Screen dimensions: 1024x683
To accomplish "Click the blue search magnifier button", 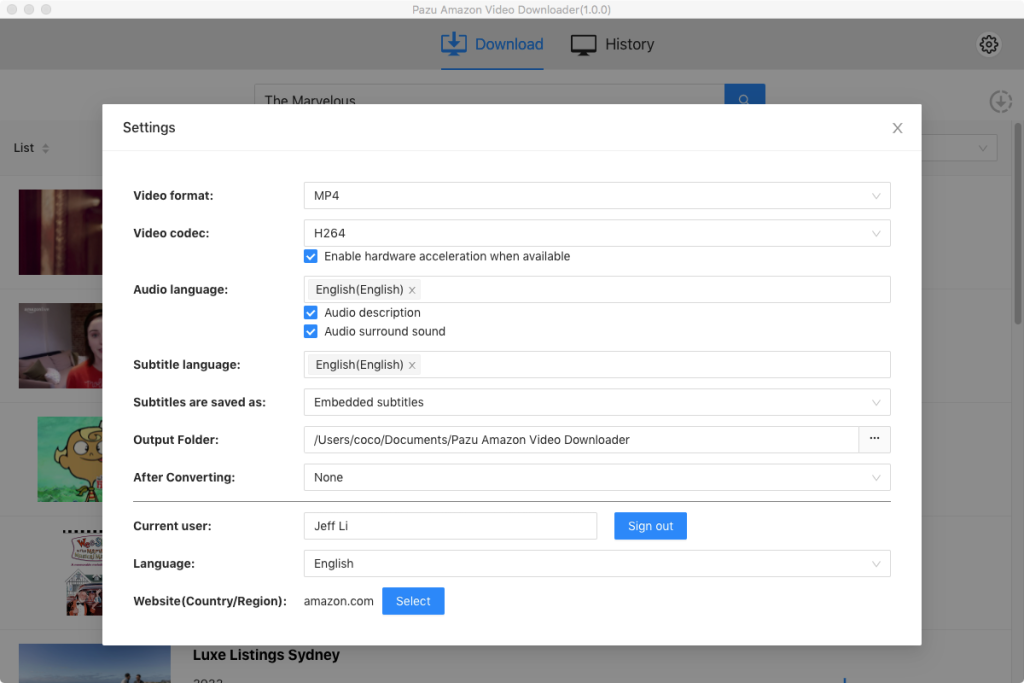I will (744, 95).
